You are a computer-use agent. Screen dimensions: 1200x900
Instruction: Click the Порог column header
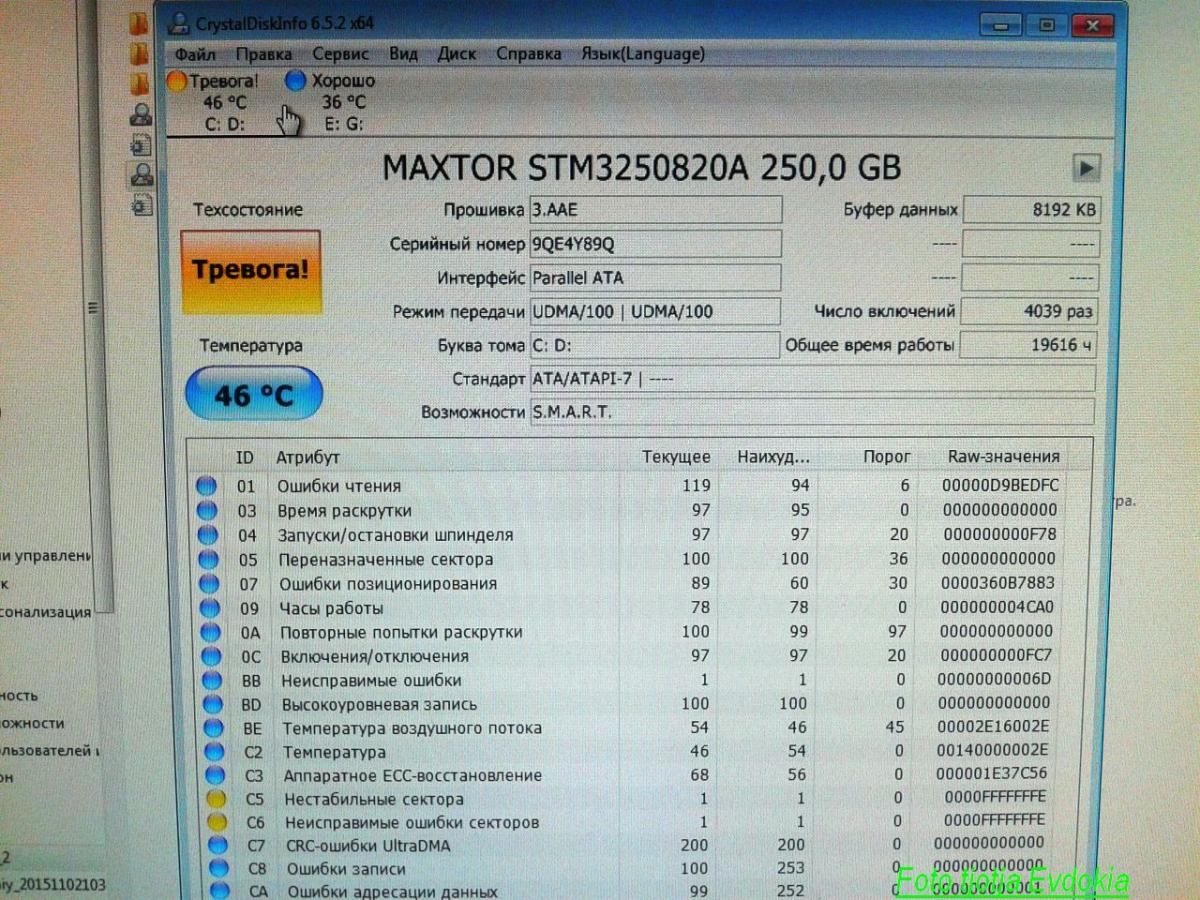coord(887,457)
